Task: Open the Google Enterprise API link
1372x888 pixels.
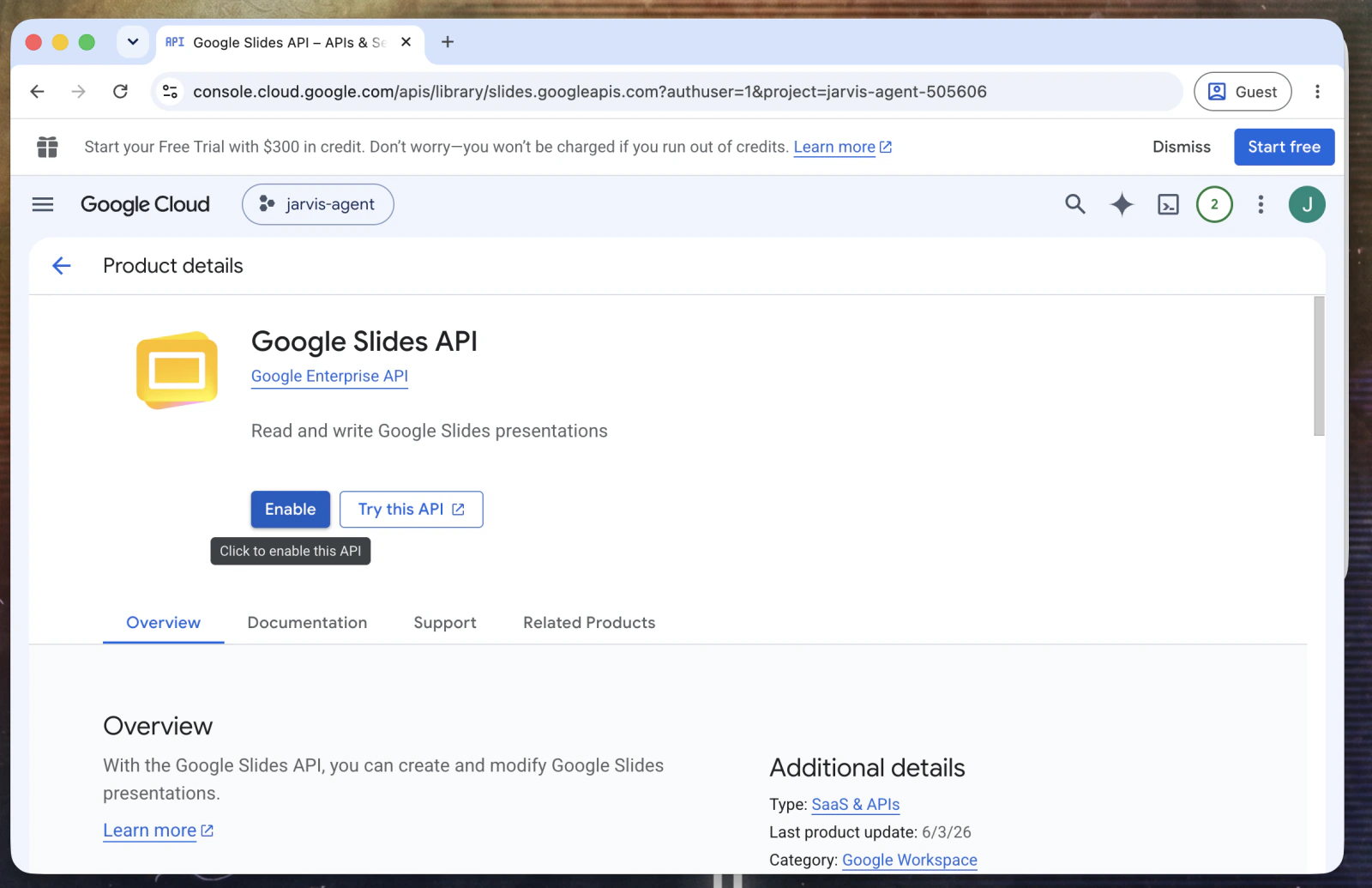Action: point(329,377)
